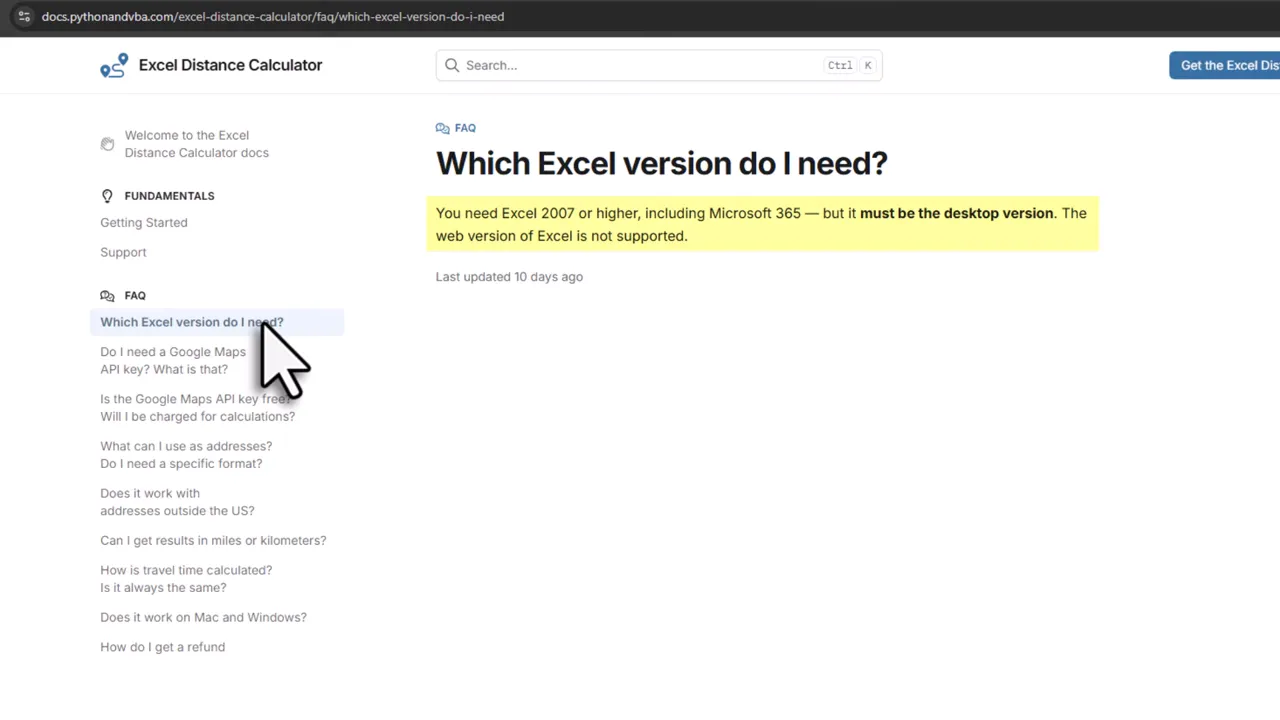1280x720 pixels.
Task: Open the Support page
Action: pyautogui.click(x=123, y=252)
